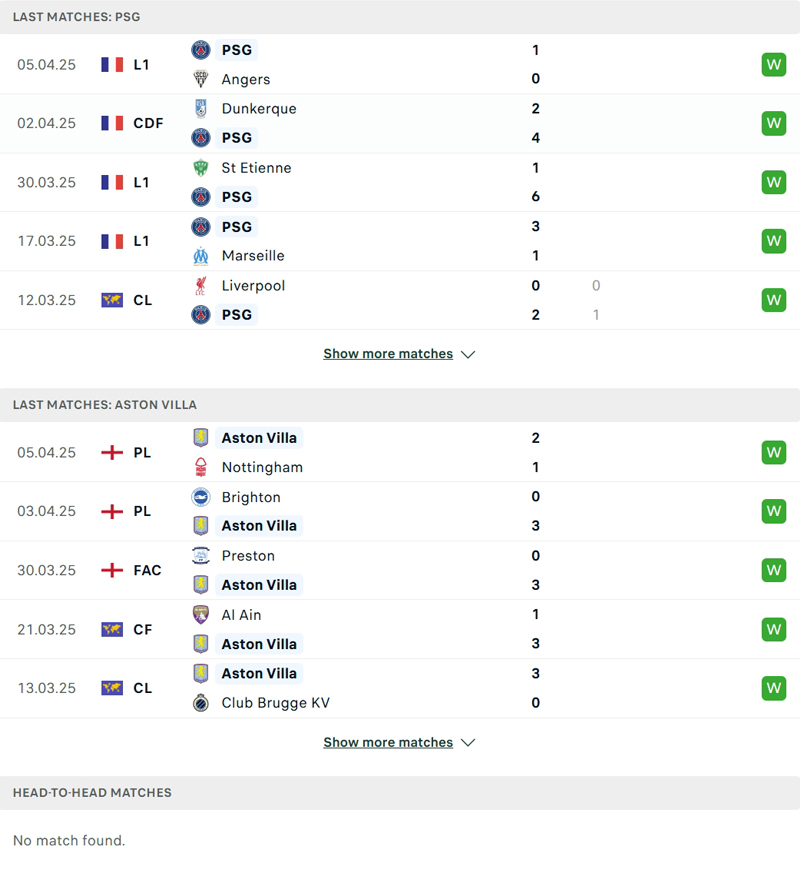800x870 pixels.
Task: Click the Show more matches link
Action: coord(388,353)
